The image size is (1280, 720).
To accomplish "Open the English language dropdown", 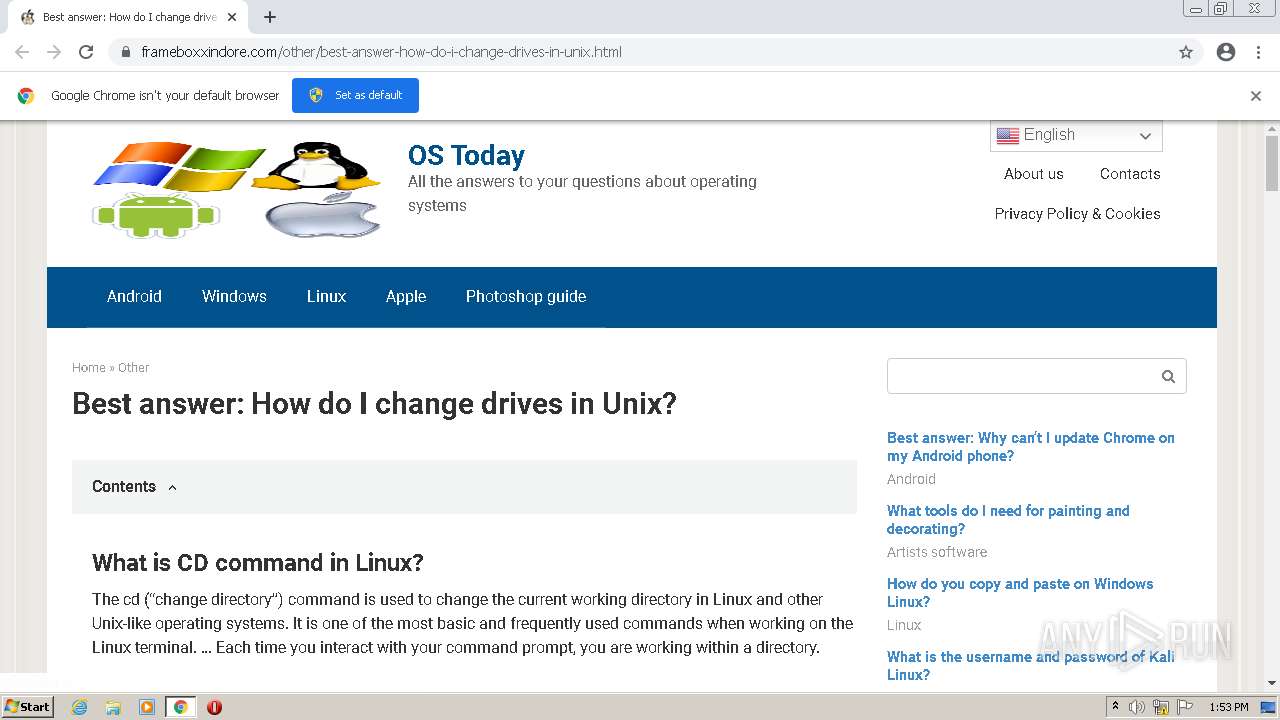I will 1076,136.
